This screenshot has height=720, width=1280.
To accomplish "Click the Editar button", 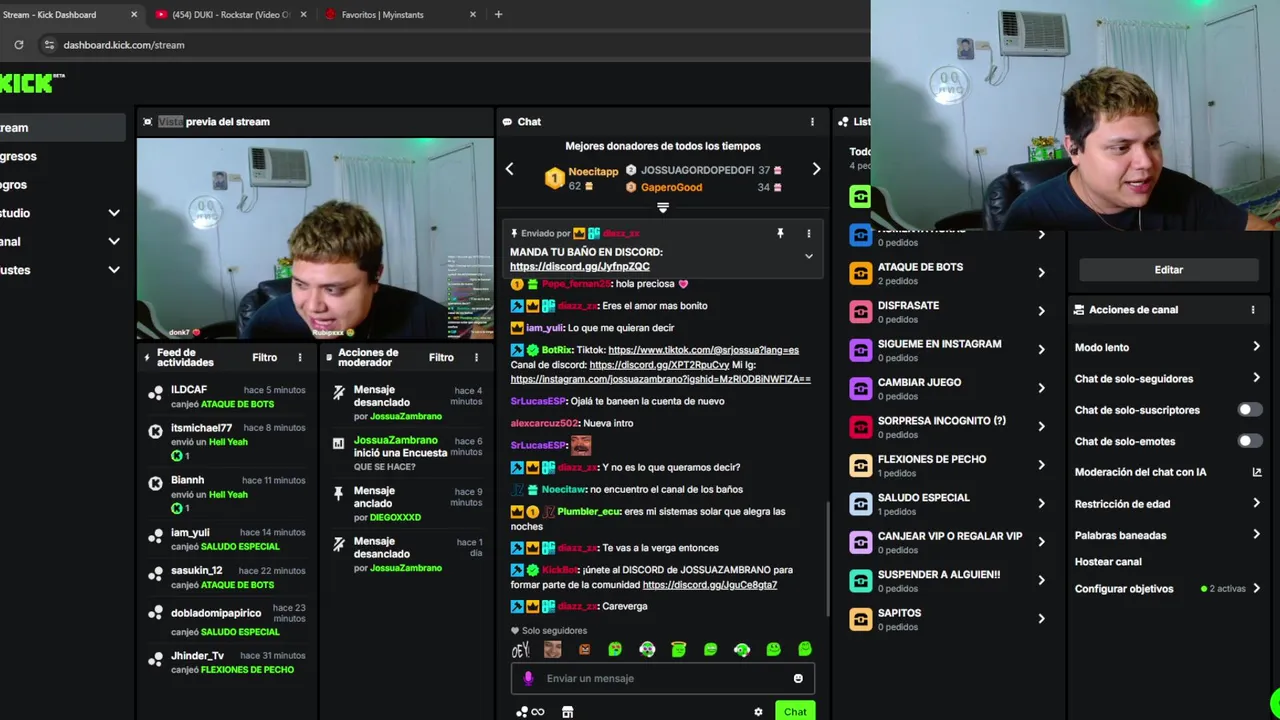I will 1169,270.
